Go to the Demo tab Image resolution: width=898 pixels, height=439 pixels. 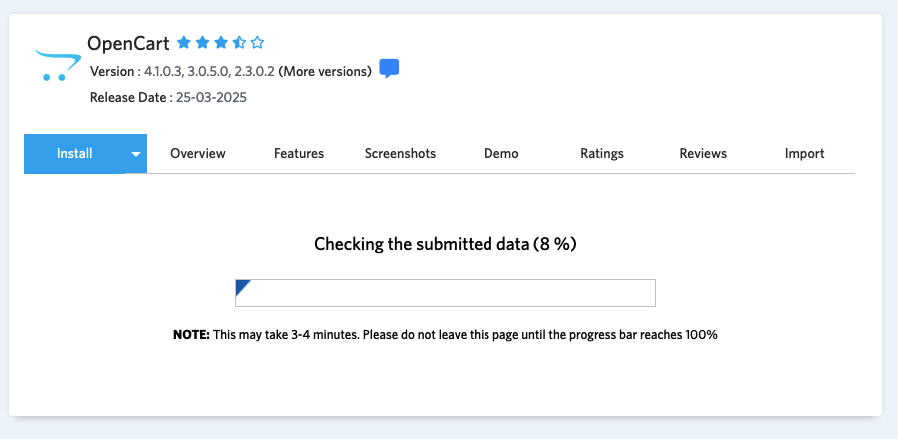point(501,153)
